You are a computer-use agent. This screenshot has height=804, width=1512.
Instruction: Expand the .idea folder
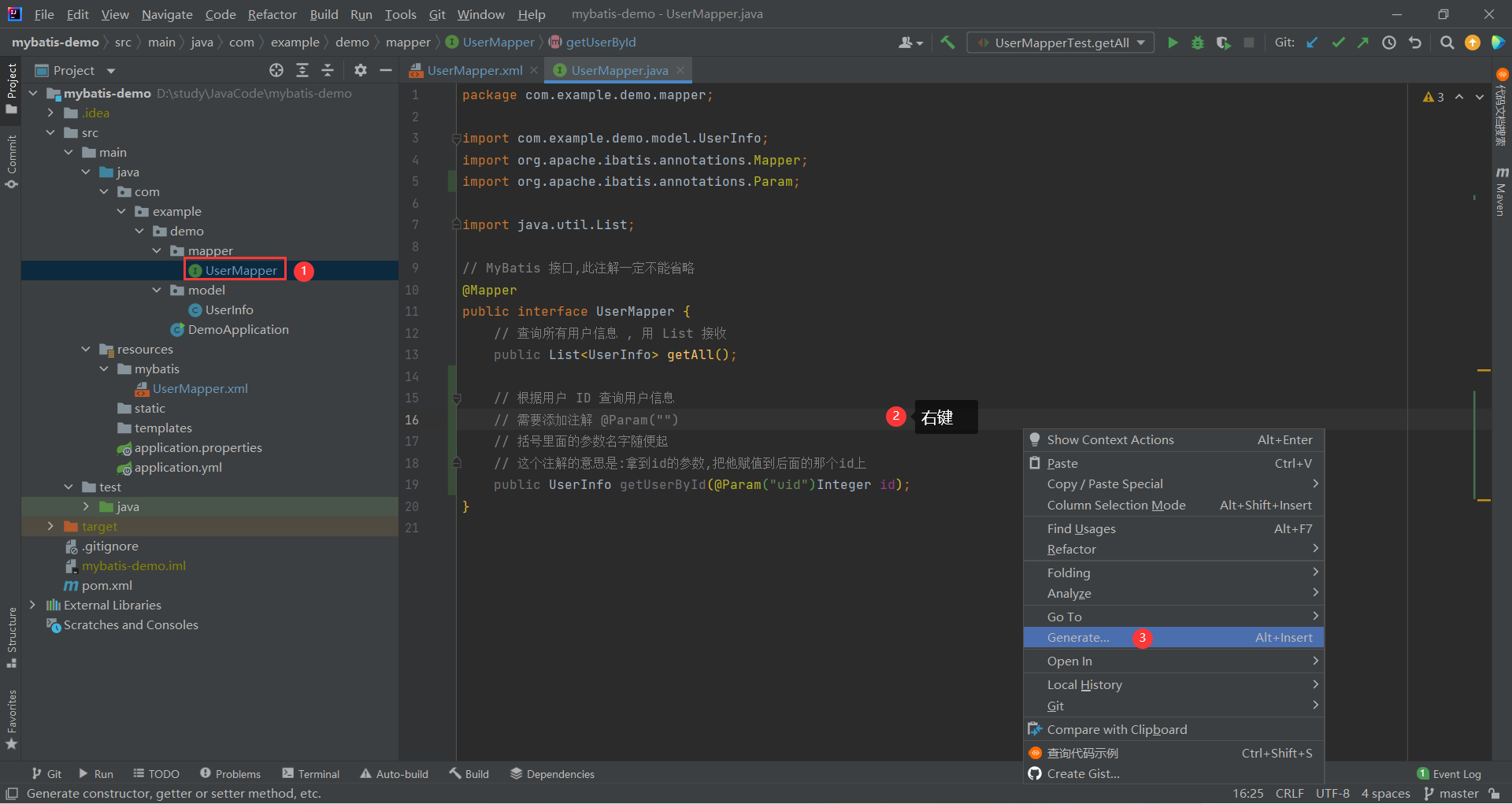coord(50,113)
